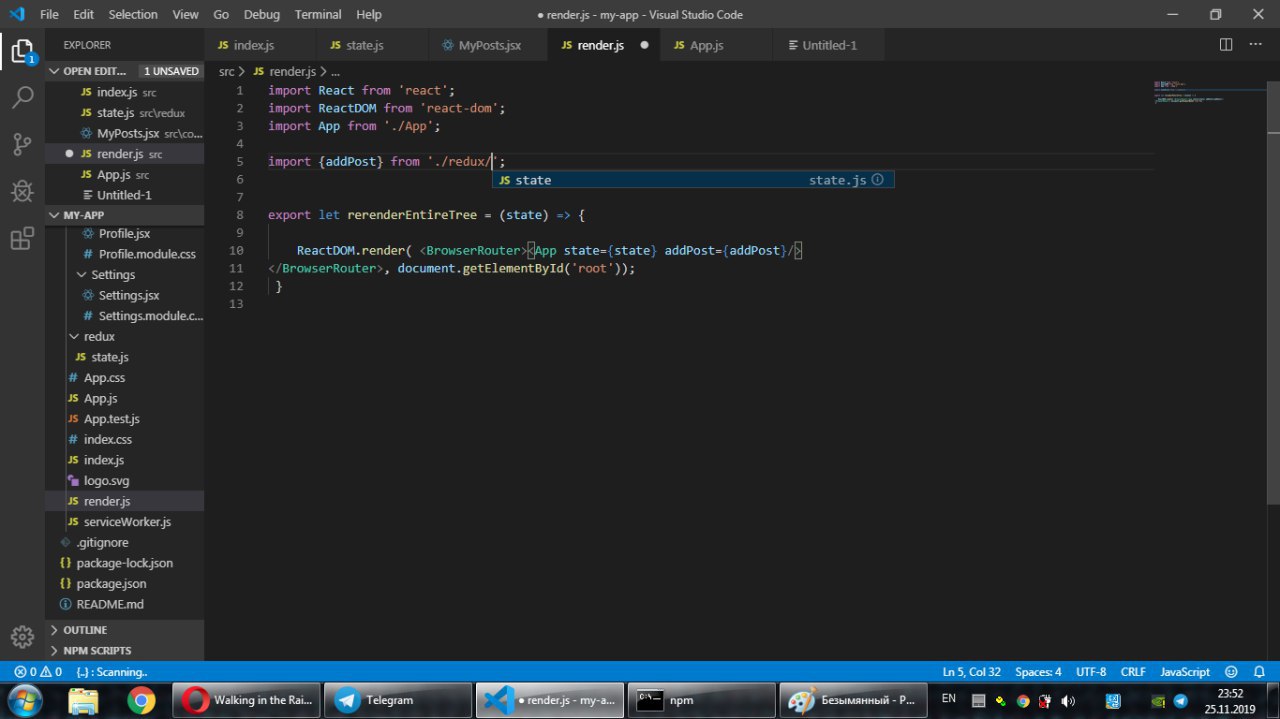The image size is (1280, 719).
Task: Click the notifications bell in status bar
Action: [1258, 672]
